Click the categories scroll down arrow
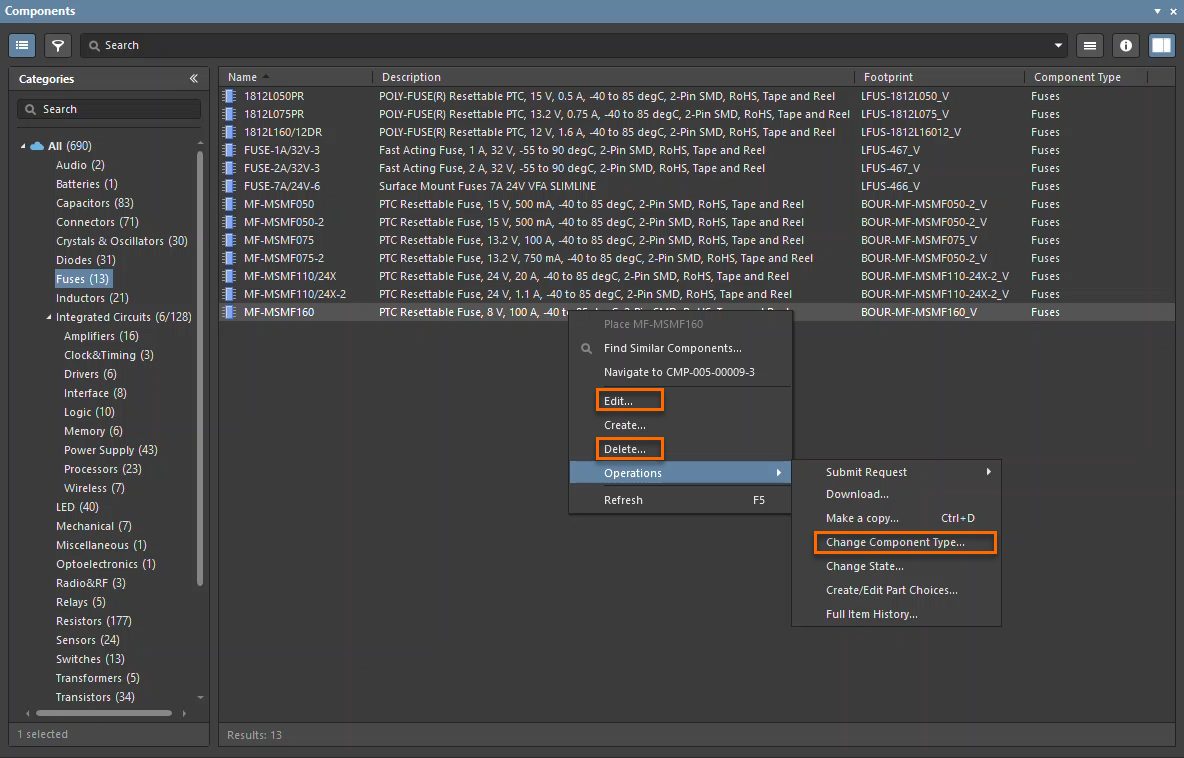Viewport: 1184px width, 758px height. 200,698
